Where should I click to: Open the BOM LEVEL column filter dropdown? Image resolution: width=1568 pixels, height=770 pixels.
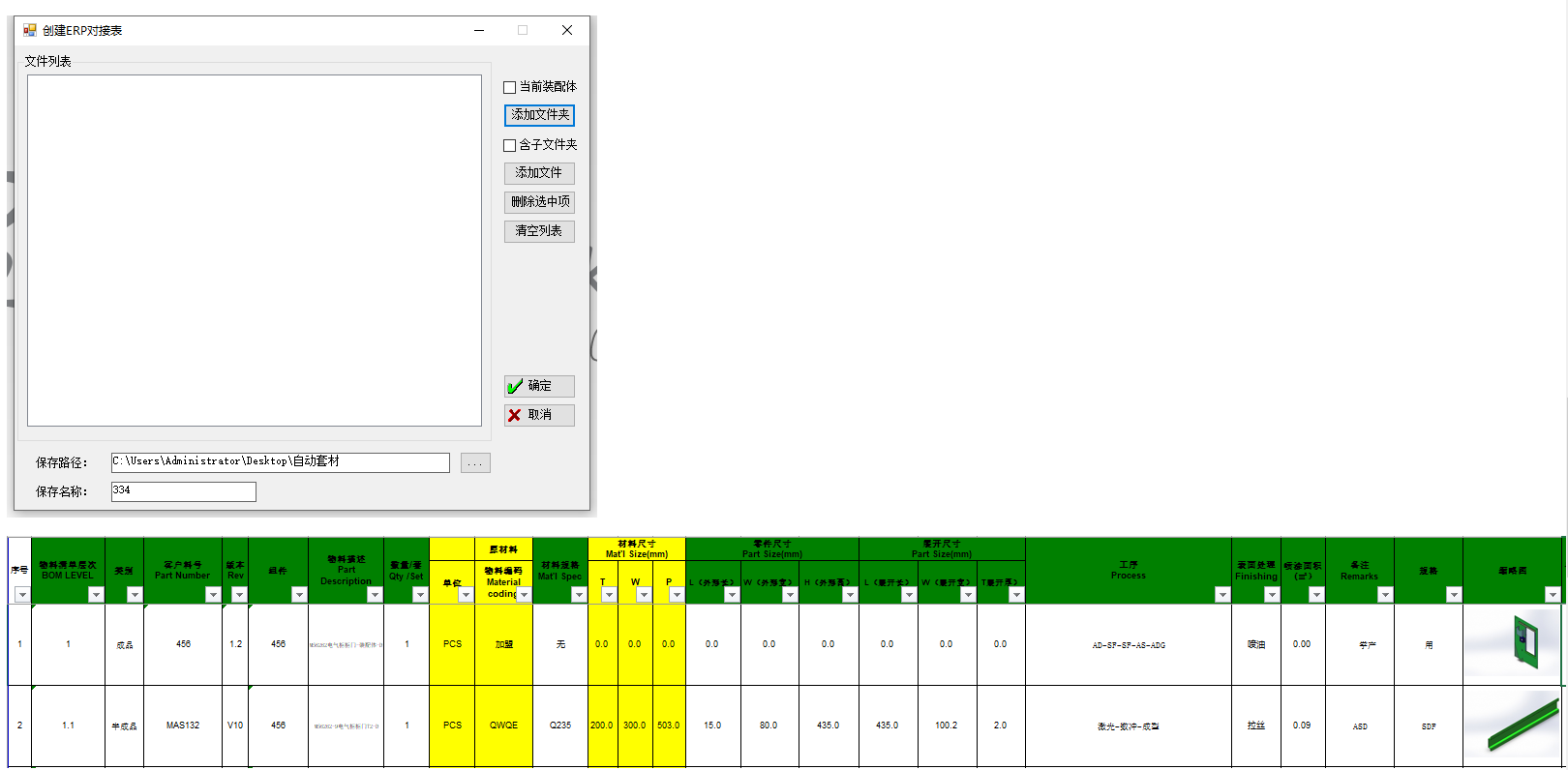point(96,595)
